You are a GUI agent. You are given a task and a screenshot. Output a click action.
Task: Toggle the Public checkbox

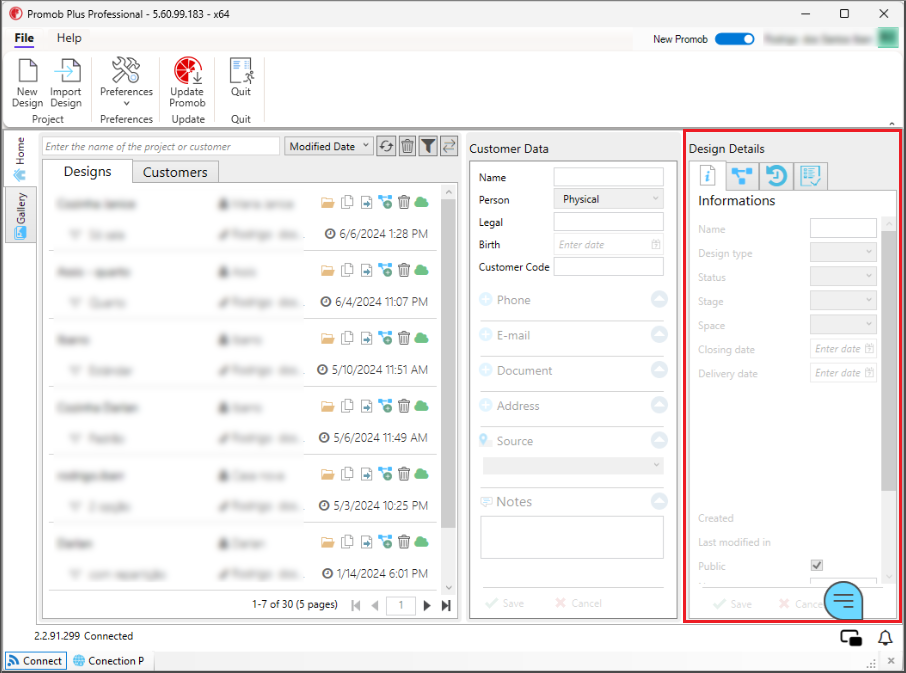[816, 566]
